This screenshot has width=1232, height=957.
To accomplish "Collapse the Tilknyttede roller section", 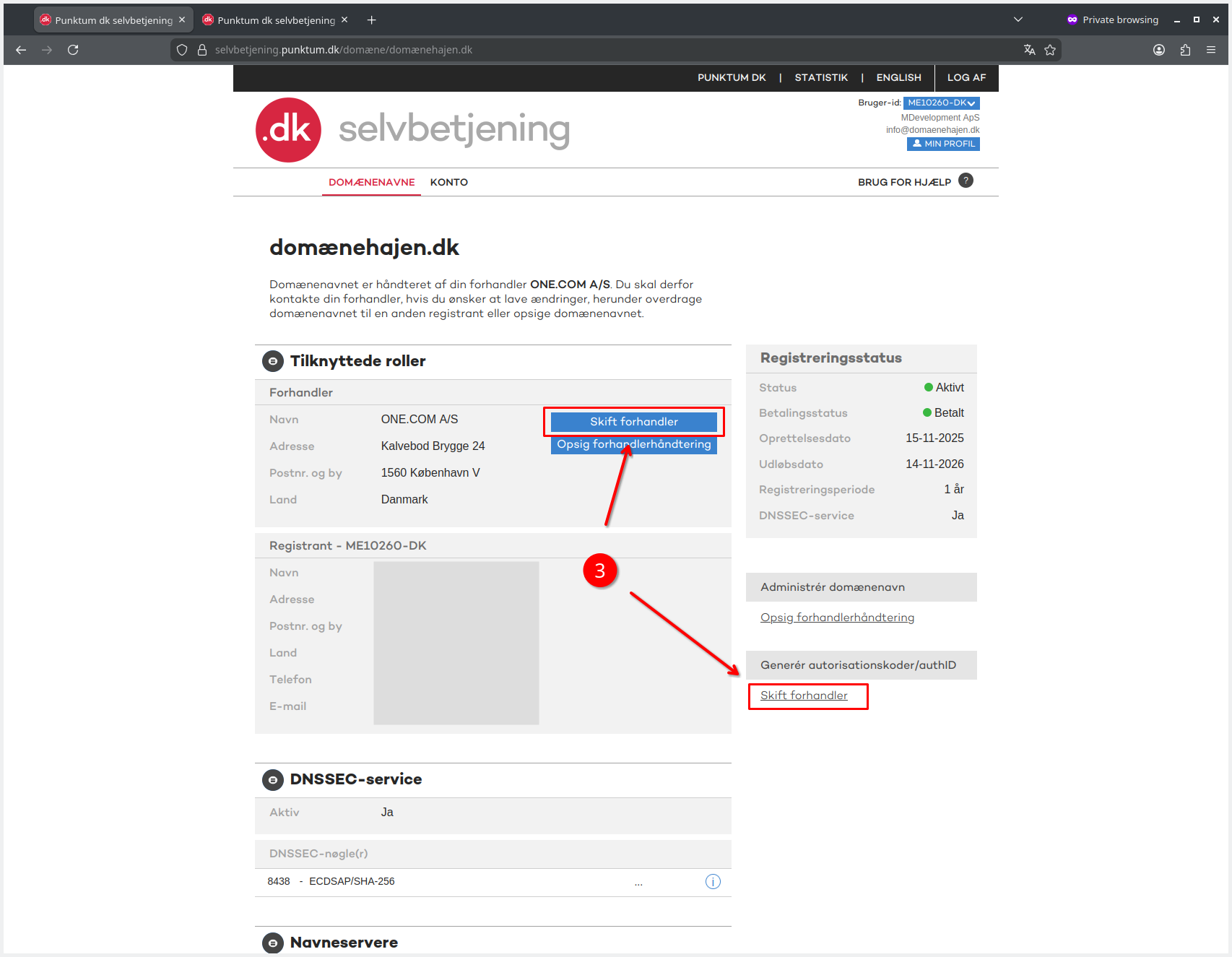I will [x=273, y=361].
